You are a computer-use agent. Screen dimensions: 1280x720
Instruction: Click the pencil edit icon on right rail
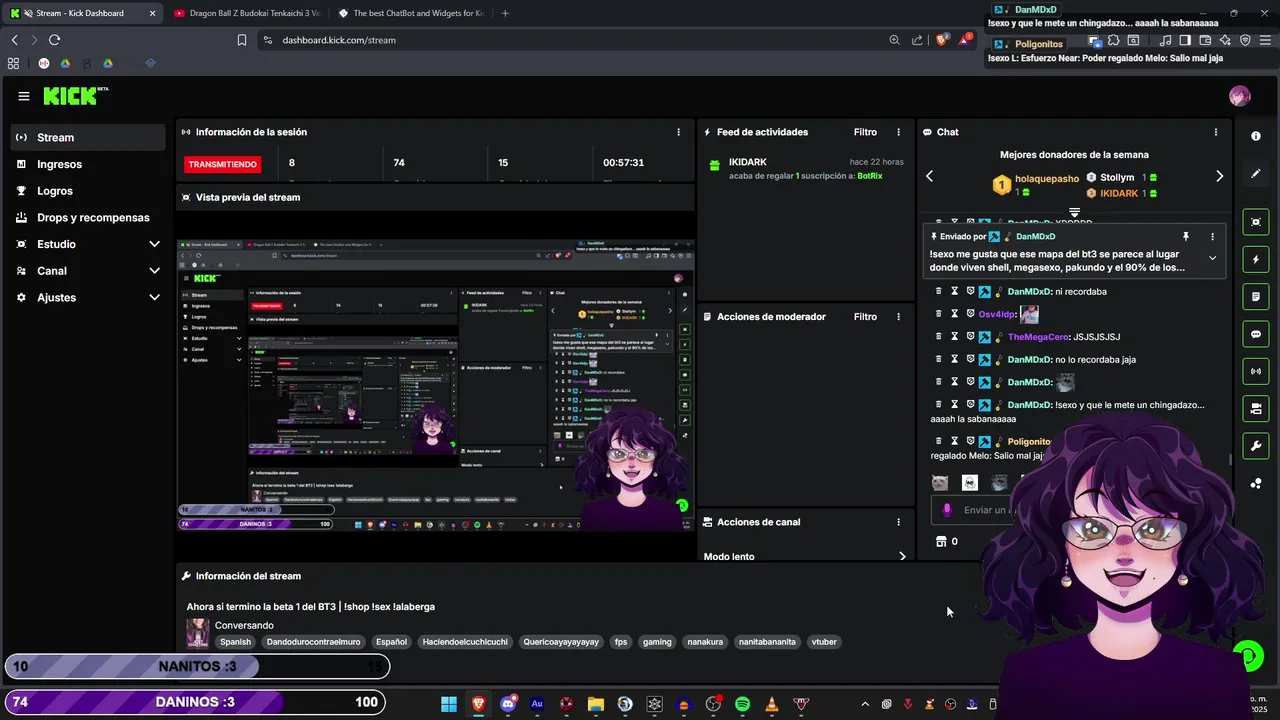tap(1256, 173)
